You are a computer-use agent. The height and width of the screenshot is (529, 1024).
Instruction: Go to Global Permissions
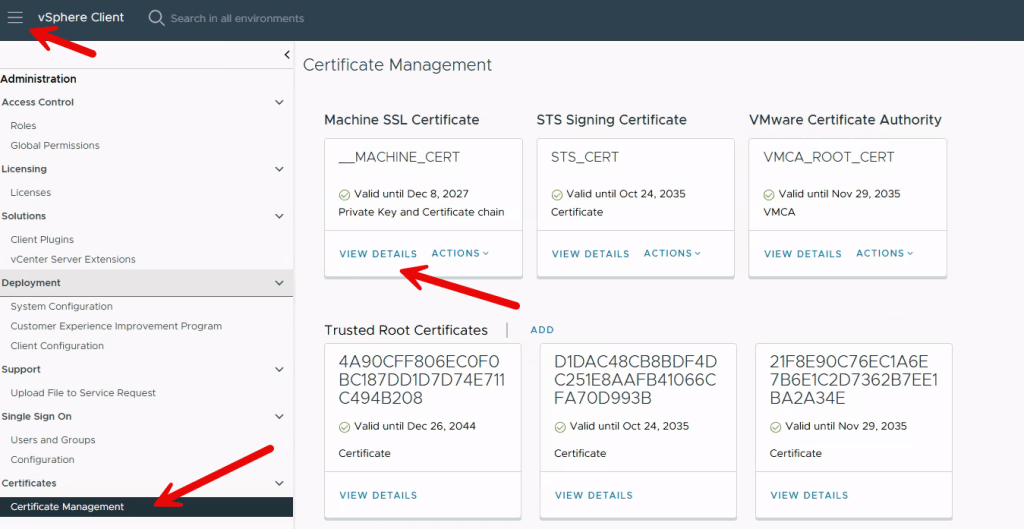55,145
